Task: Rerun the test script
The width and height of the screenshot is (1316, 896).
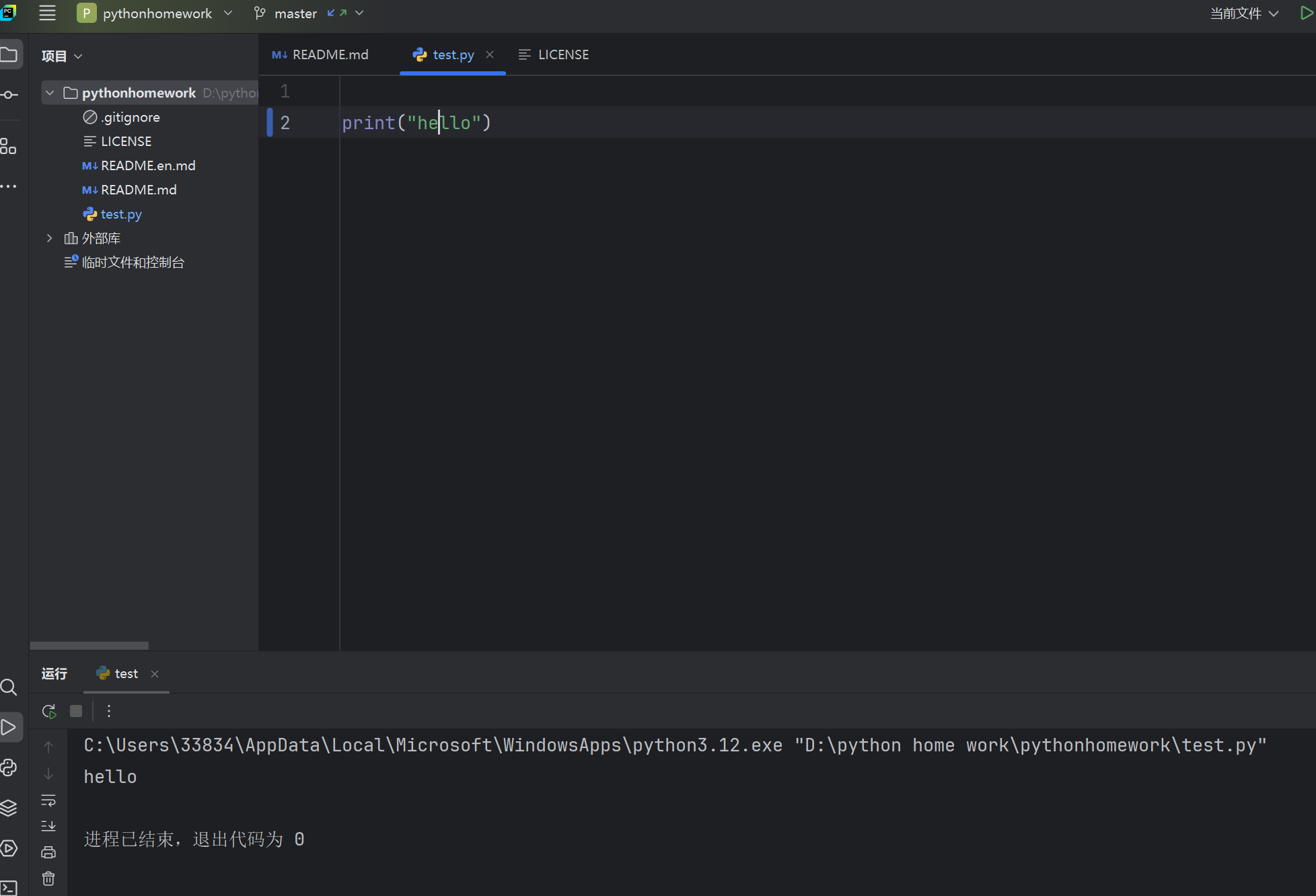Action: tap(49, 711)
